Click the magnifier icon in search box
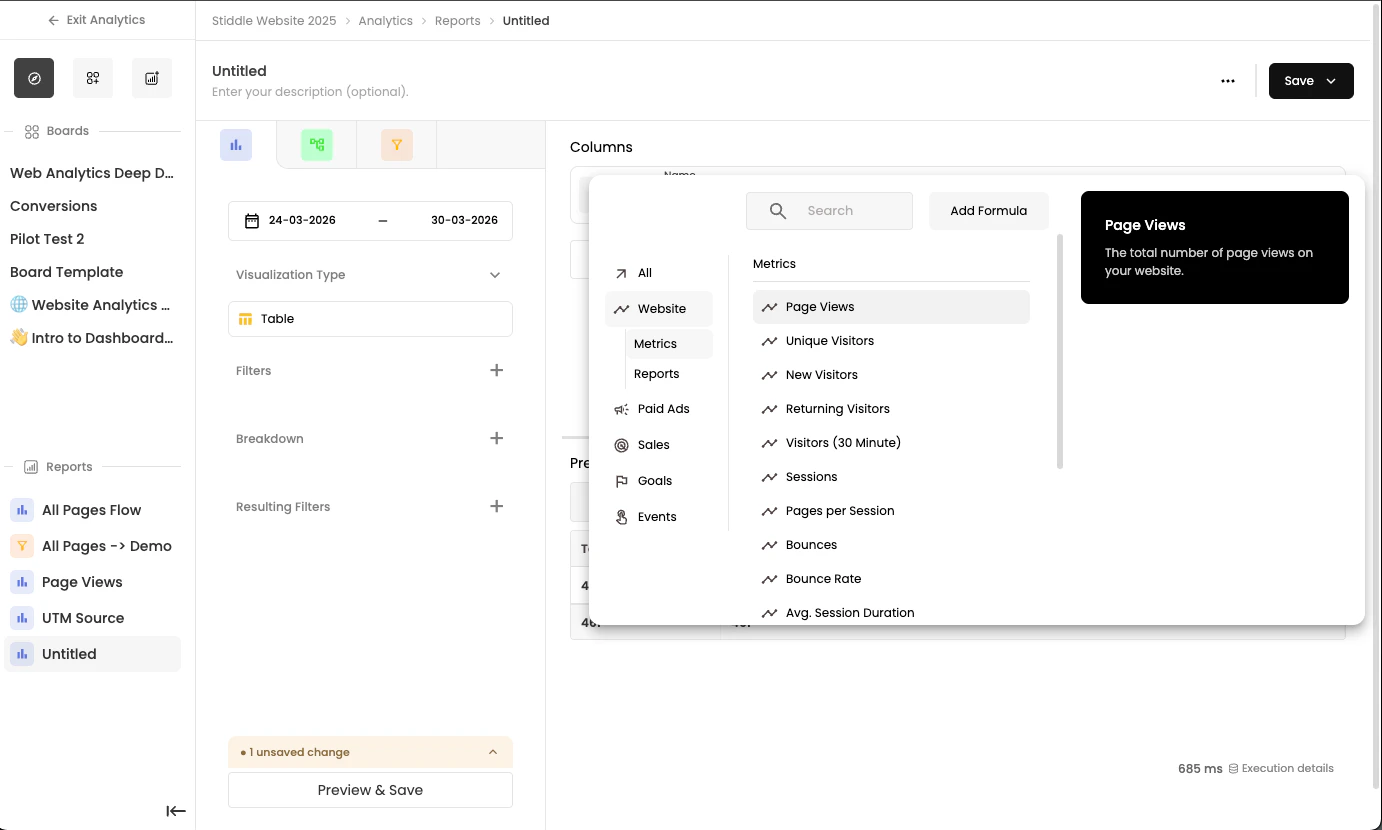This screenshot has height=830, width=1382. tap(778, 211)
